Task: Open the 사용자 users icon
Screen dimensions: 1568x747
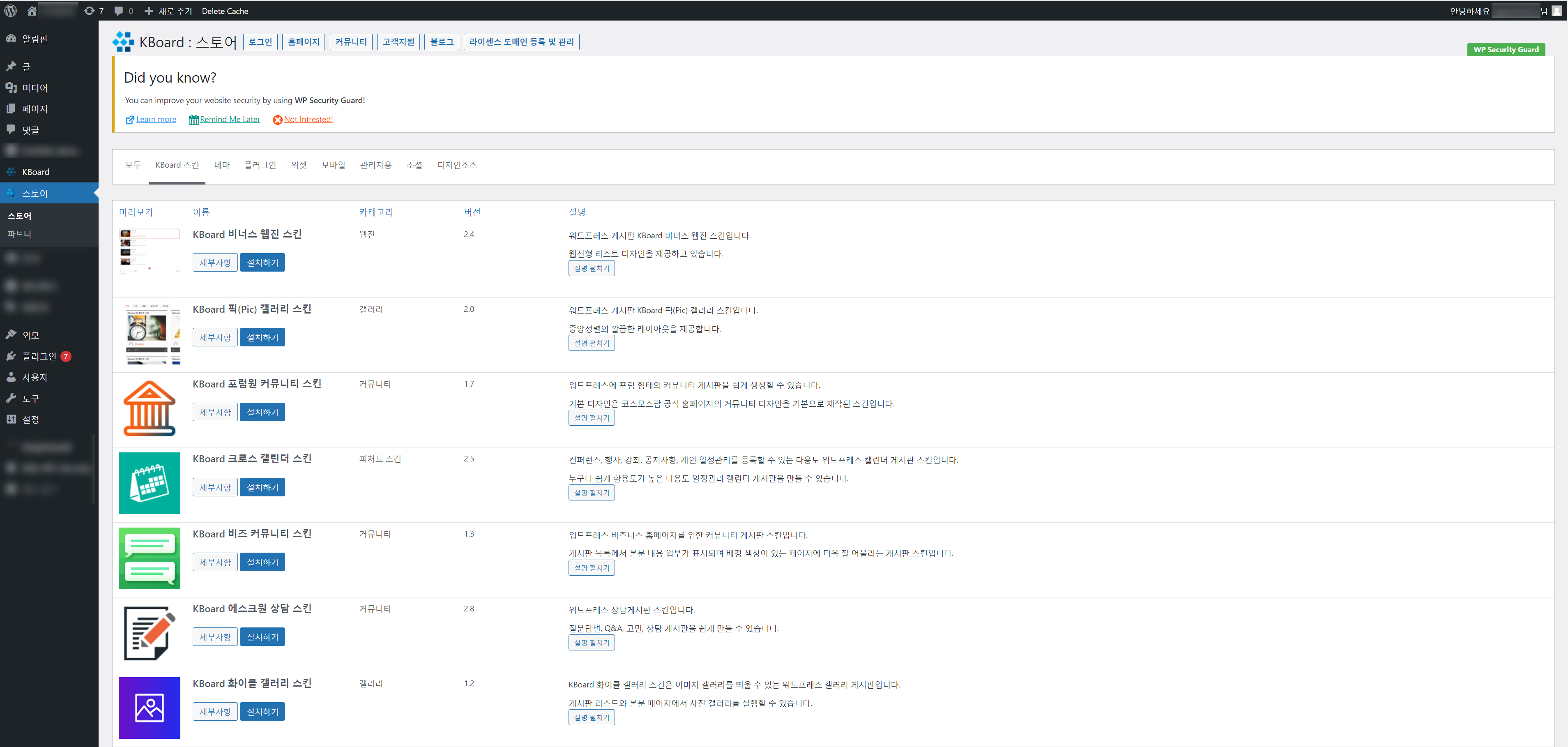Action: (x=11, y=377)
